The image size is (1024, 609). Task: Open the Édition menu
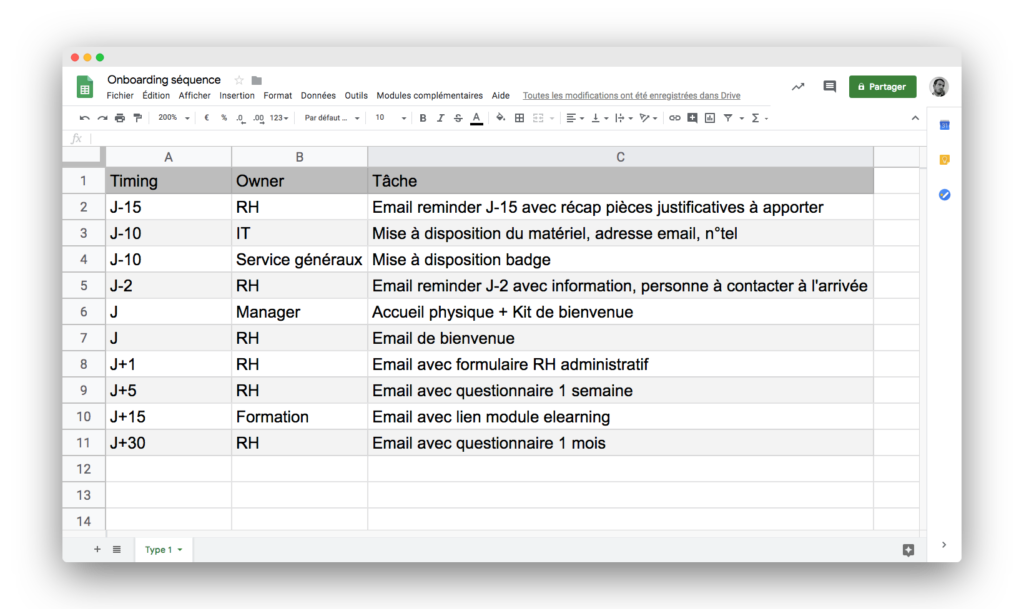(156, 95)
